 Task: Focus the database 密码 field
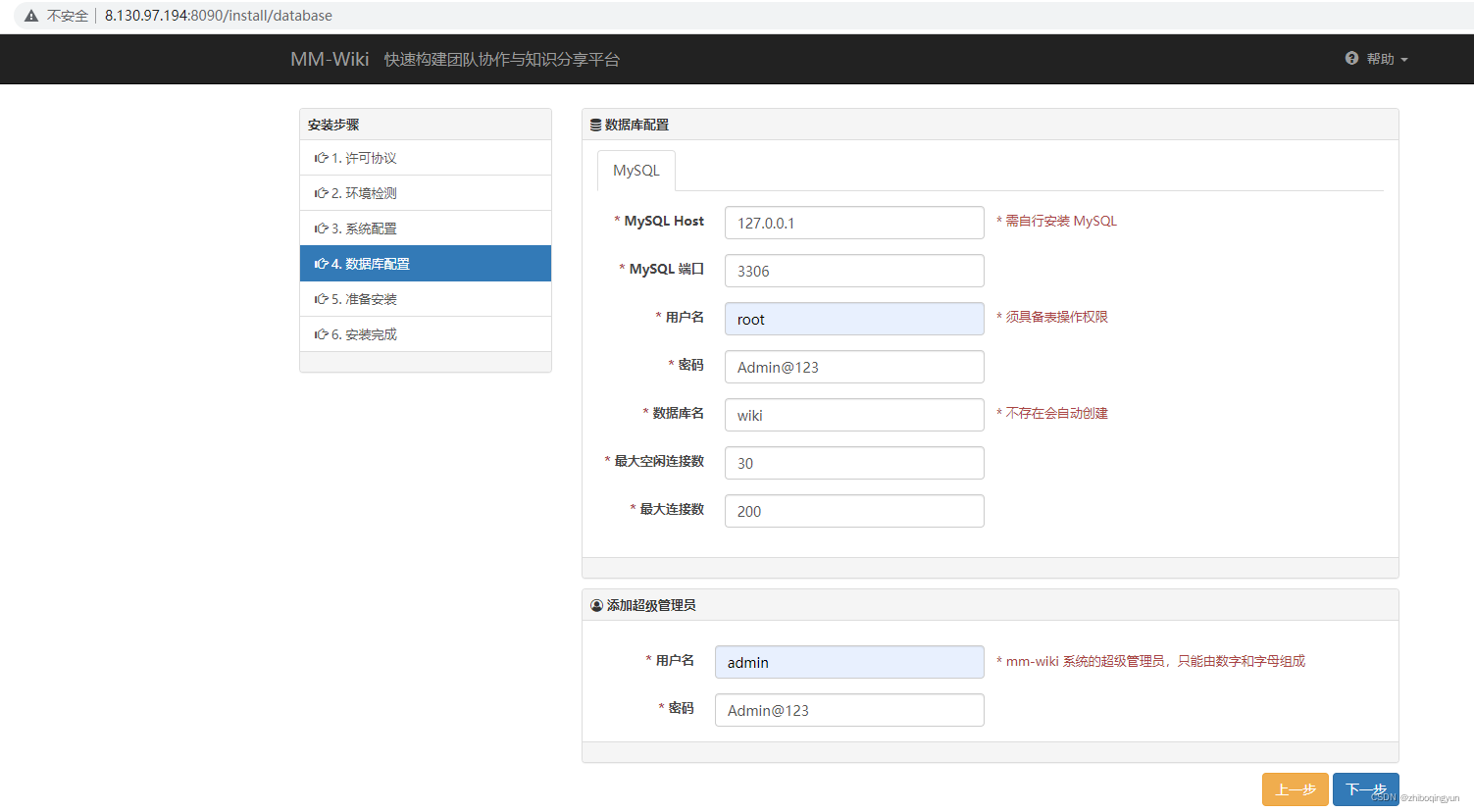click(854, 367)
